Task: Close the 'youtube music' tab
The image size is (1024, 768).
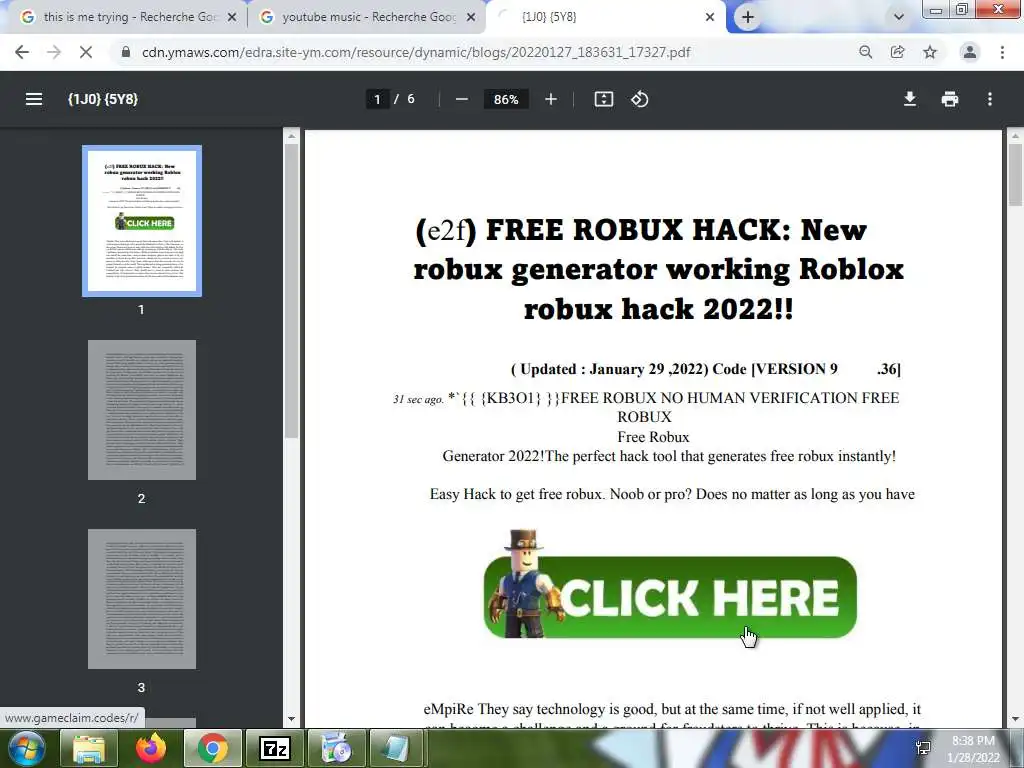Action: click(471, 18)
